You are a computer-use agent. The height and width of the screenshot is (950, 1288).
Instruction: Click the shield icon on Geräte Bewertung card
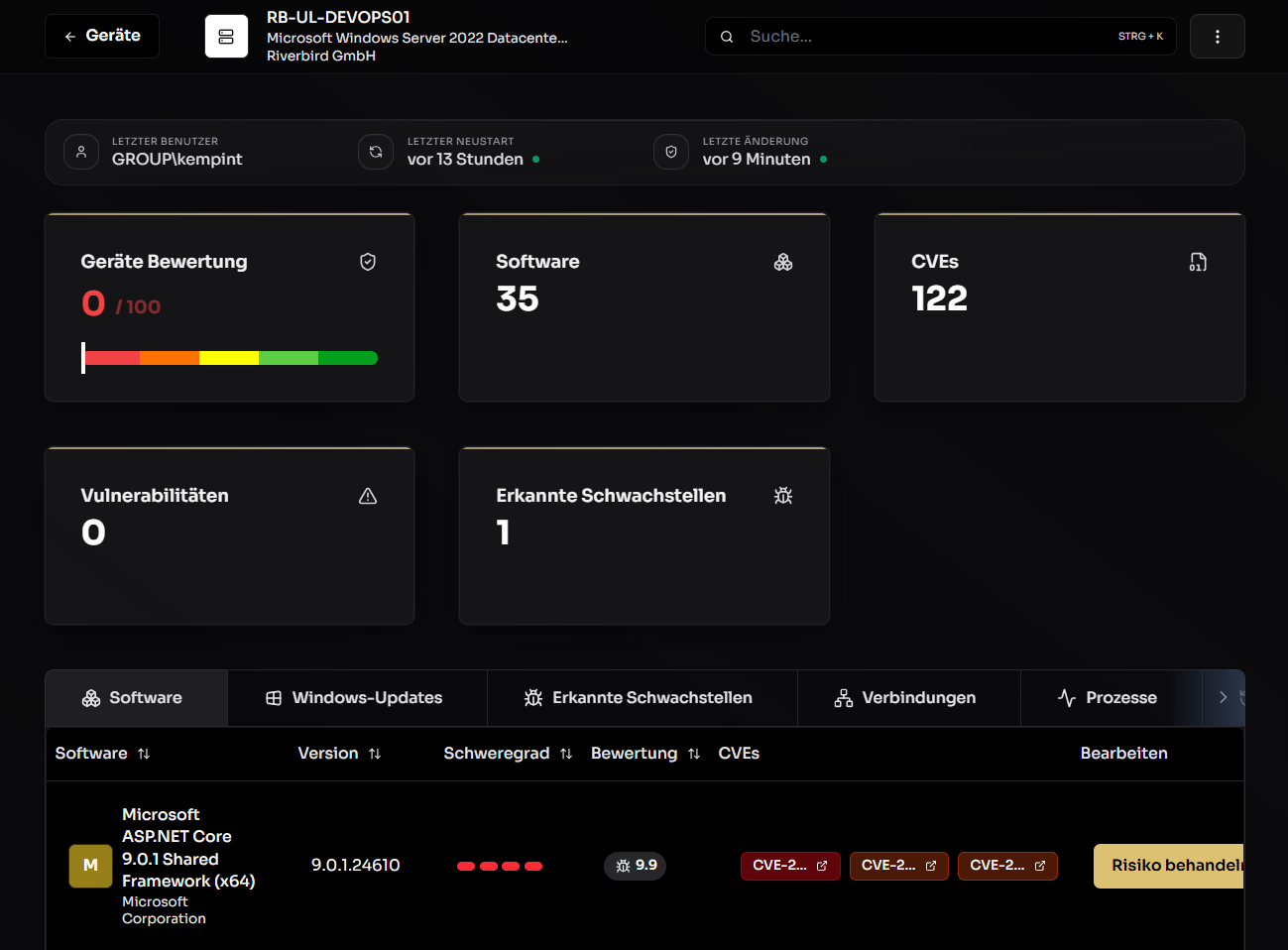coord(368,262)
